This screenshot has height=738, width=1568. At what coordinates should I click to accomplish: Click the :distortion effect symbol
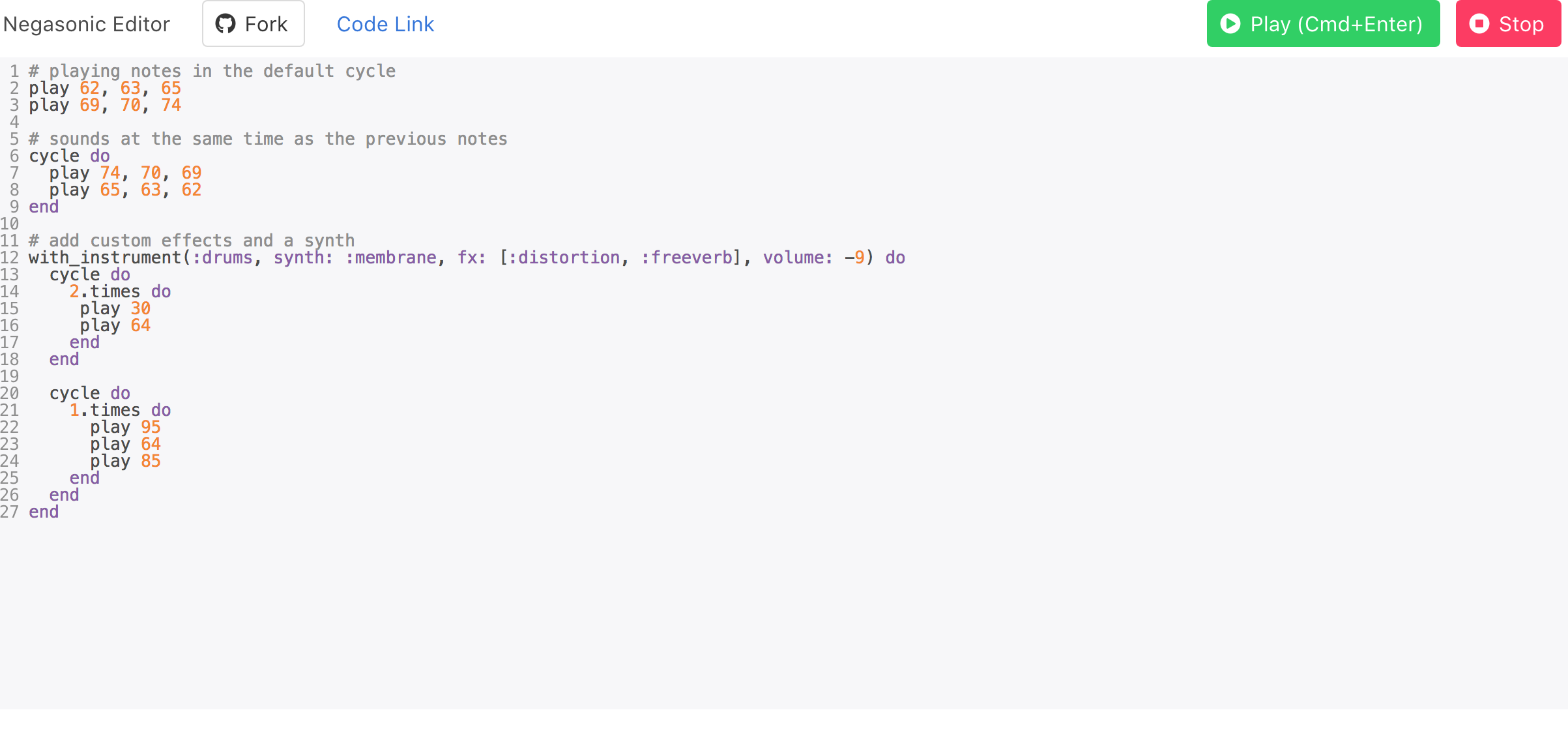coord(564,258)
